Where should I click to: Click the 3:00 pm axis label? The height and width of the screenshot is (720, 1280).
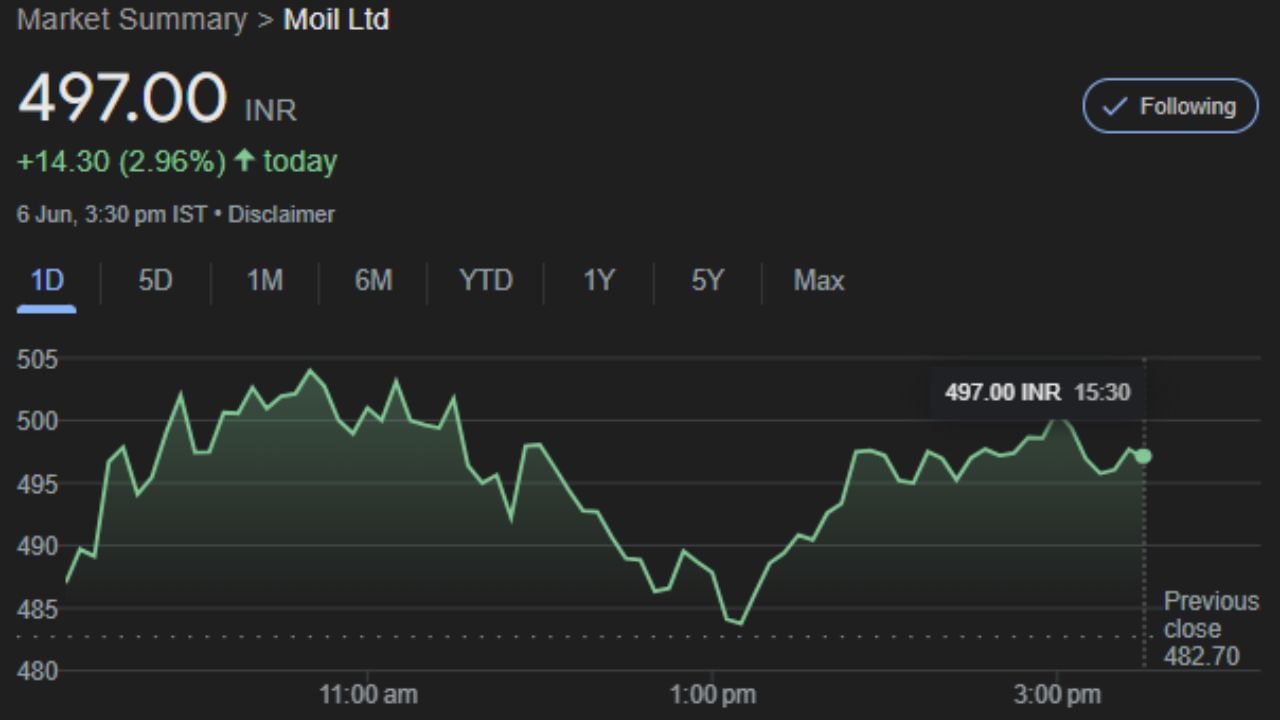[x=1057, y=694]
